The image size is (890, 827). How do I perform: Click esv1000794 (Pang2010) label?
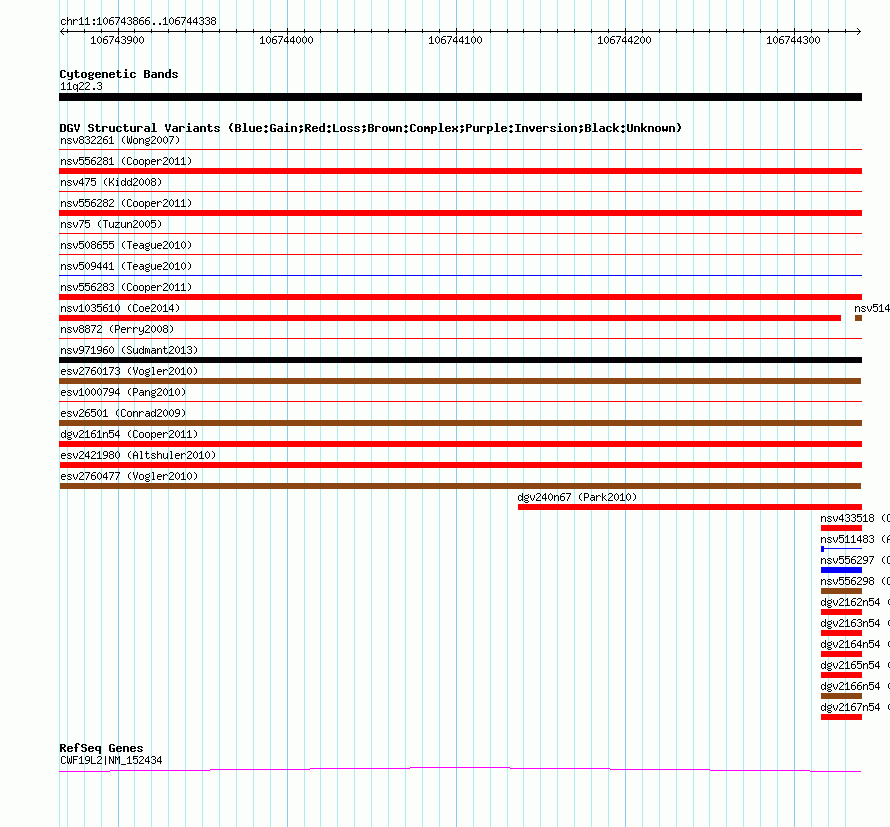123,392
